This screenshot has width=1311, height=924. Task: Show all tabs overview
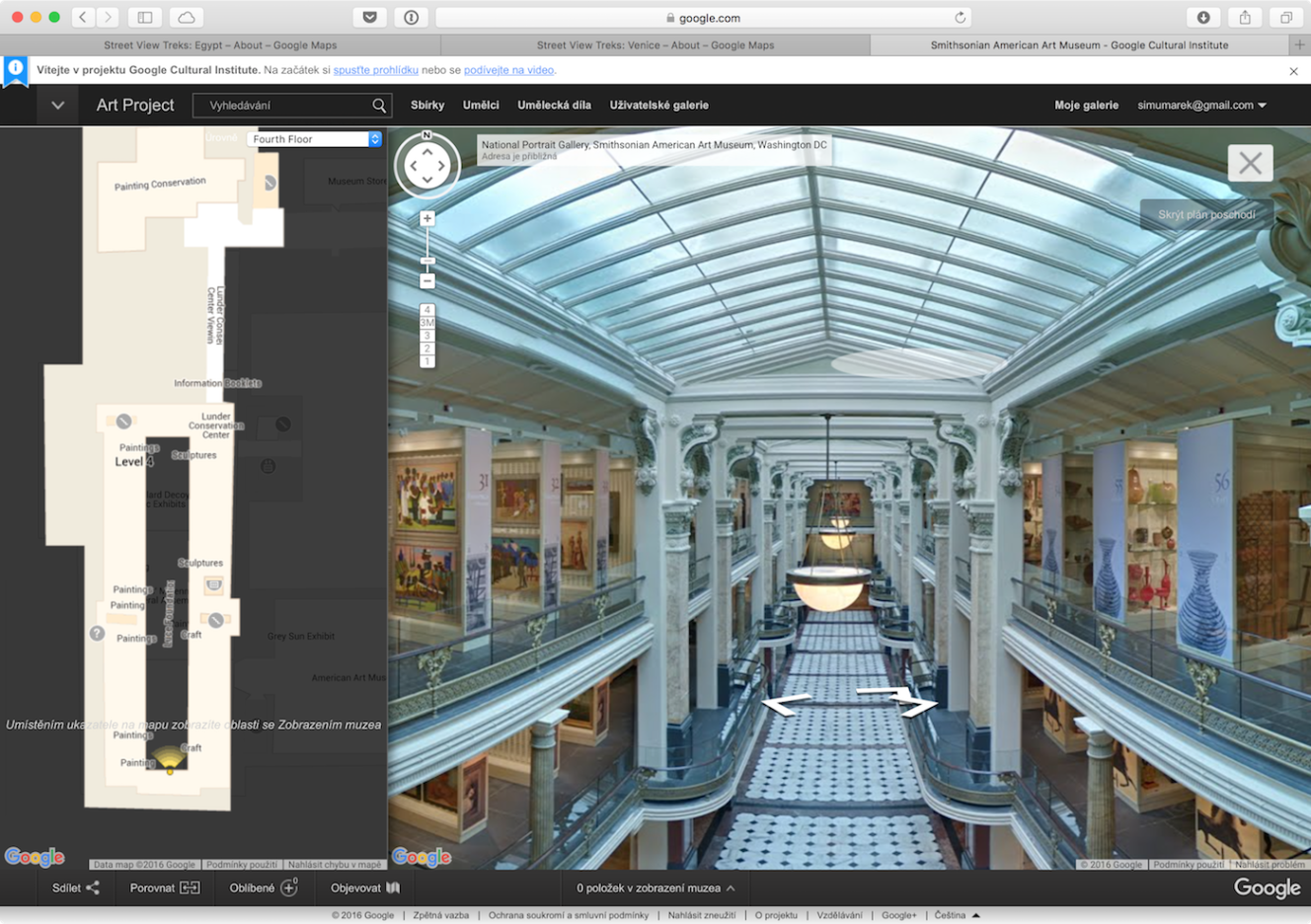[1286, 17]
